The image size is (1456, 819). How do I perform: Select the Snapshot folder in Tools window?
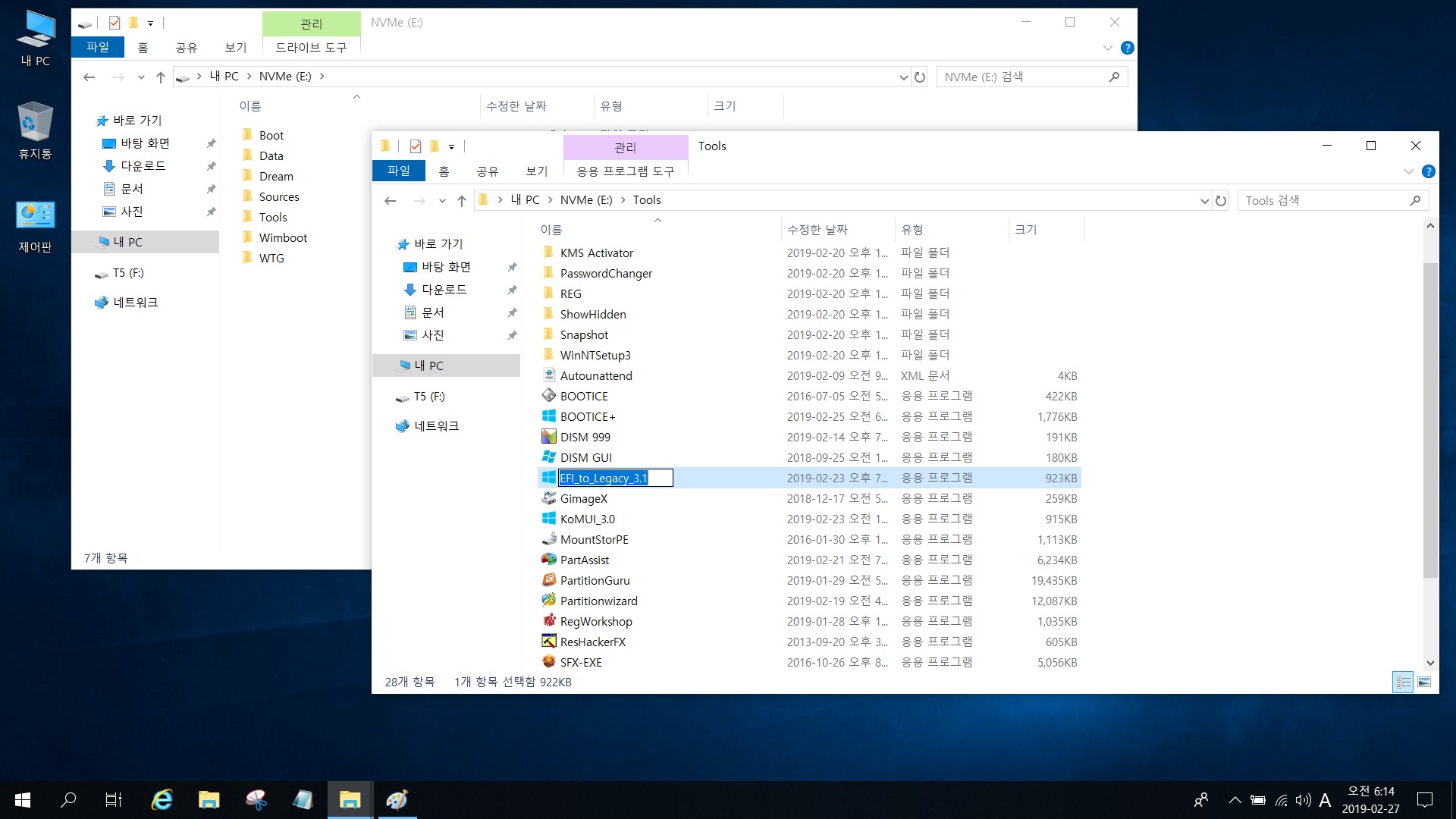[584, 334]
